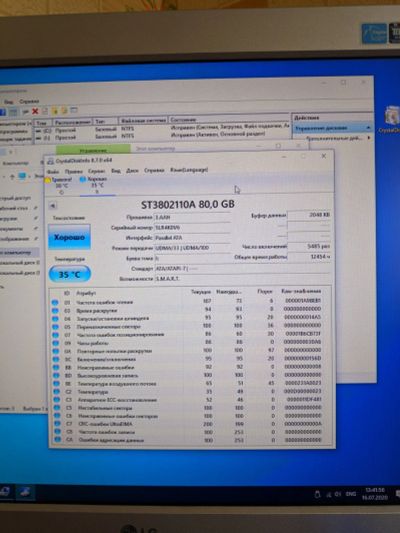The width and height of the screenshot is (400, 533).
Task: Click the S.M.A.R.T. features field
Action: pos(242,278)
